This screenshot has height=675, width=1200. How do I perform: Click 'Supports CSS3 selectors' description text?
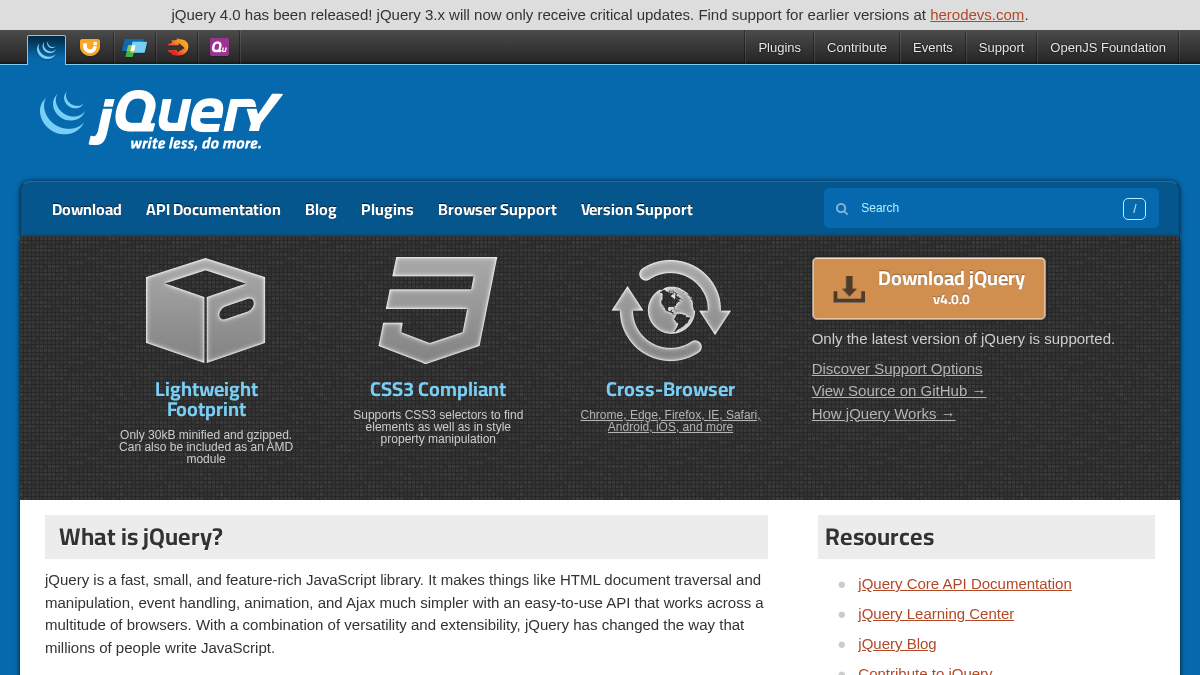click(438, 427)
